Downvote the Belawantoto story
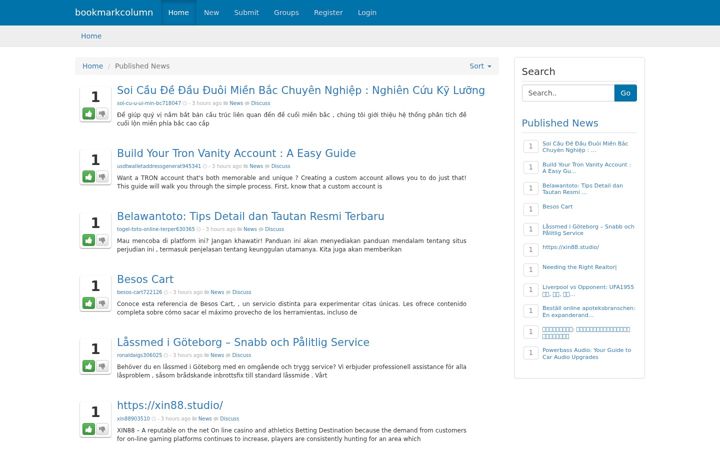 click(x=102, y=240)
